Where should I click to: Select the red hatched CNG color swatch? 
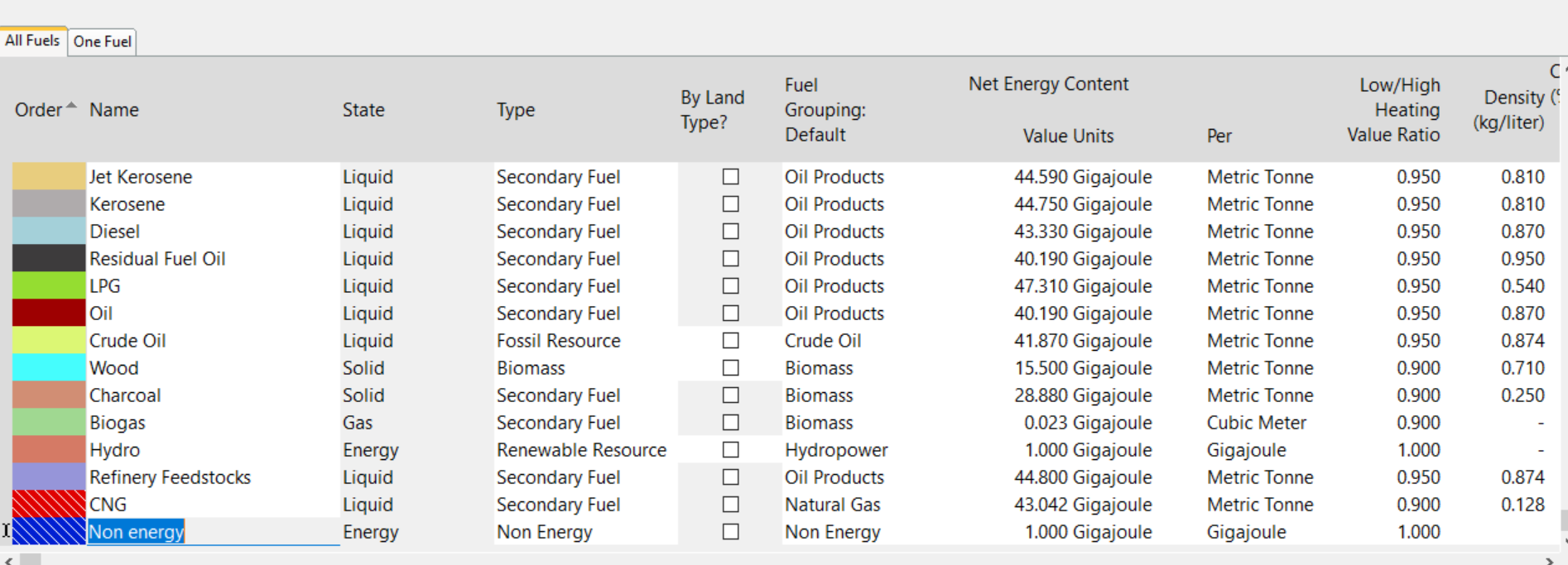point(49,504)
